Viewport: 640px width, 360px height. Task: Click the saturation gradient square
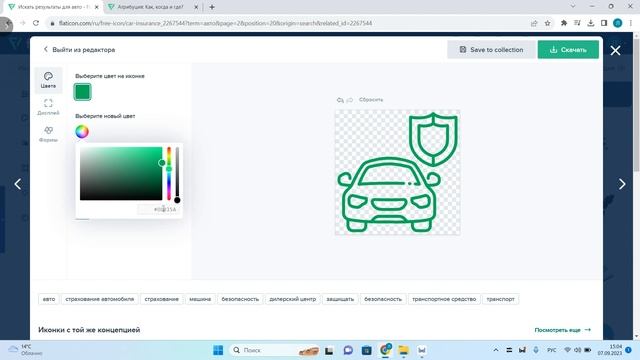click(121, 173)
